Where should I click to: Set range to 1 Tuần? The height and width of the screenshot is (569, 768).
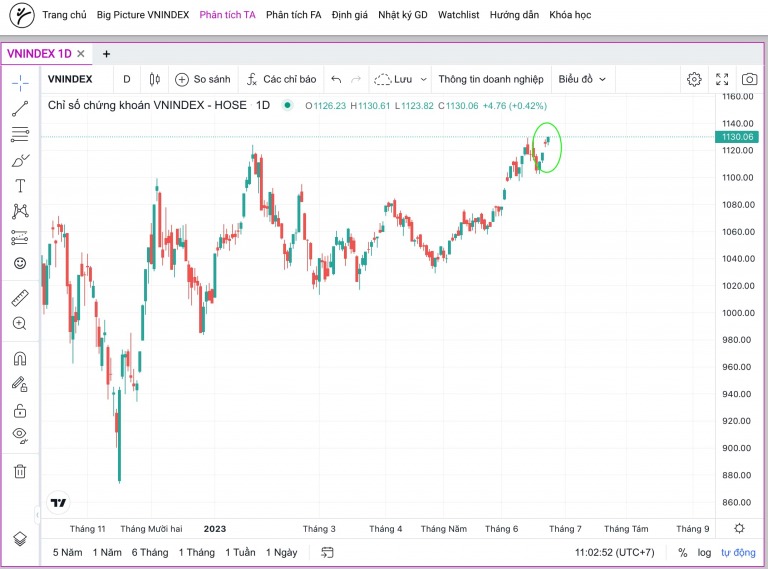pos(240,552)
